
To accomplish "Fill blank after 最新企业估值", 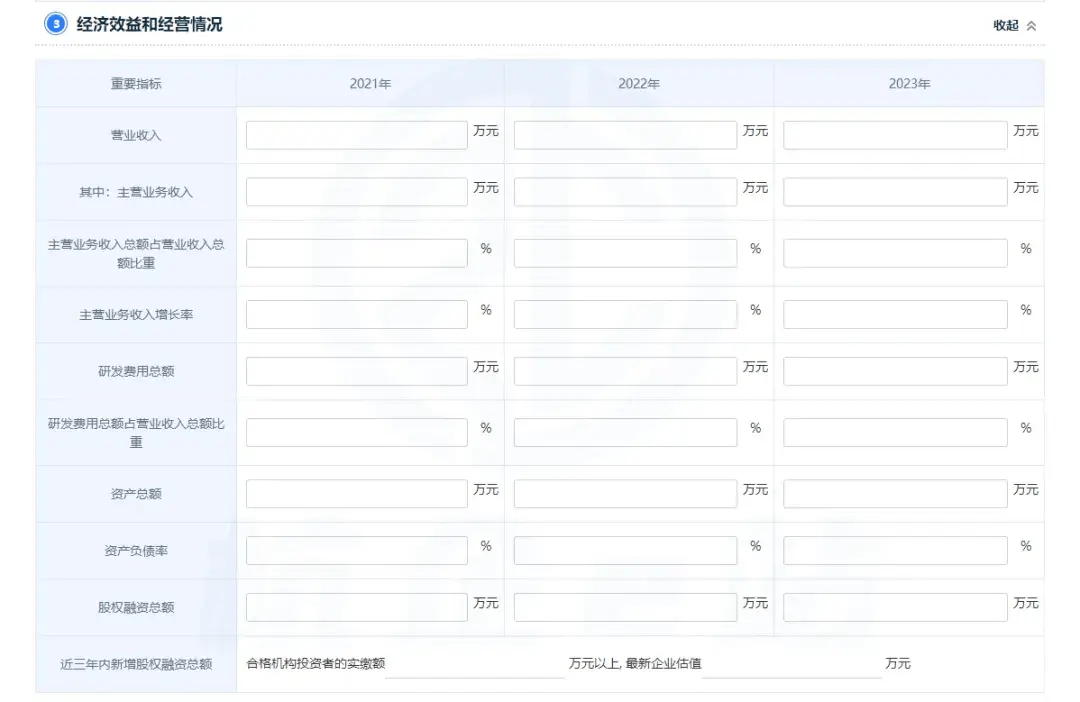I will [792, 664].
